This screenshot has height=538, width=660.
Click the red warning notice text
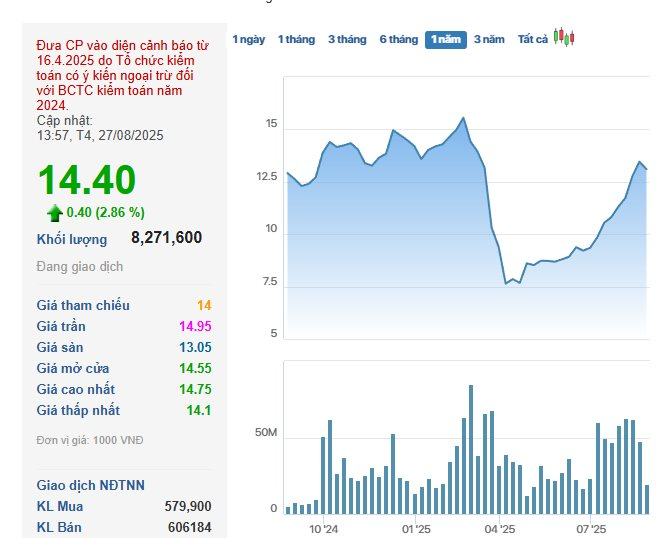[122, 75]
